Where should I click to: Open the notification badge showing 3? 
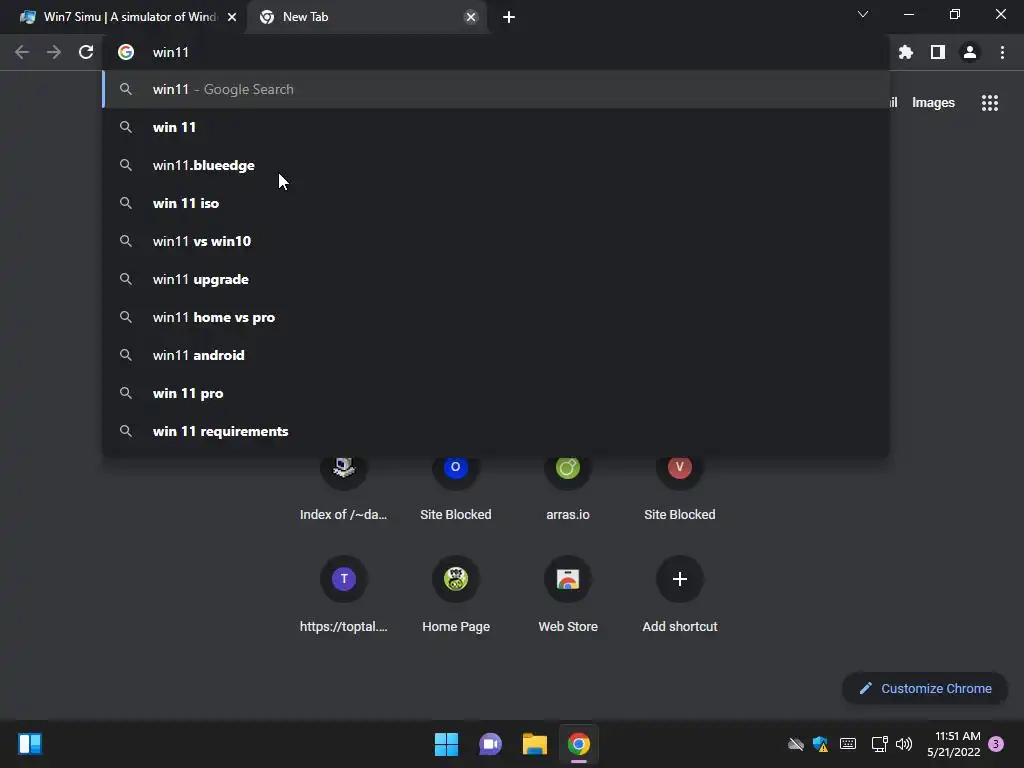997,744
